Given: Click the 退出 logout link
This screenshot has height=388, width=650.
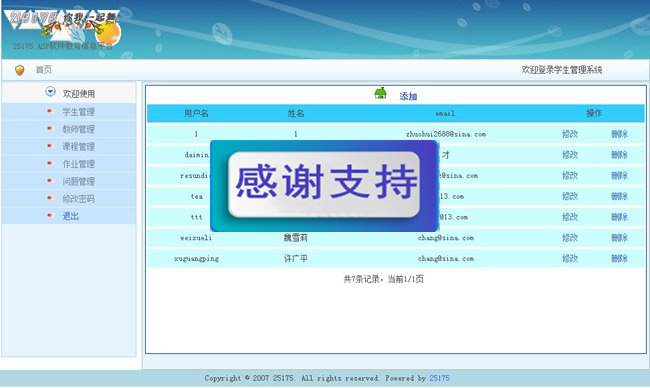Looking at the screenshot, I should (70, 216).
